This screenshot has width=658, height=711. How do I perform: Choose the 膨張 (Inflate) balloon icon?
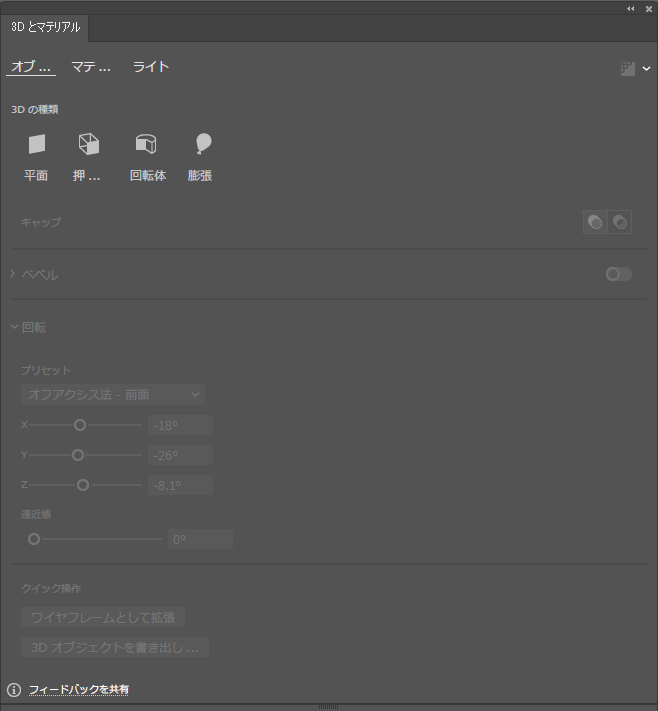(x=202, y=145)
